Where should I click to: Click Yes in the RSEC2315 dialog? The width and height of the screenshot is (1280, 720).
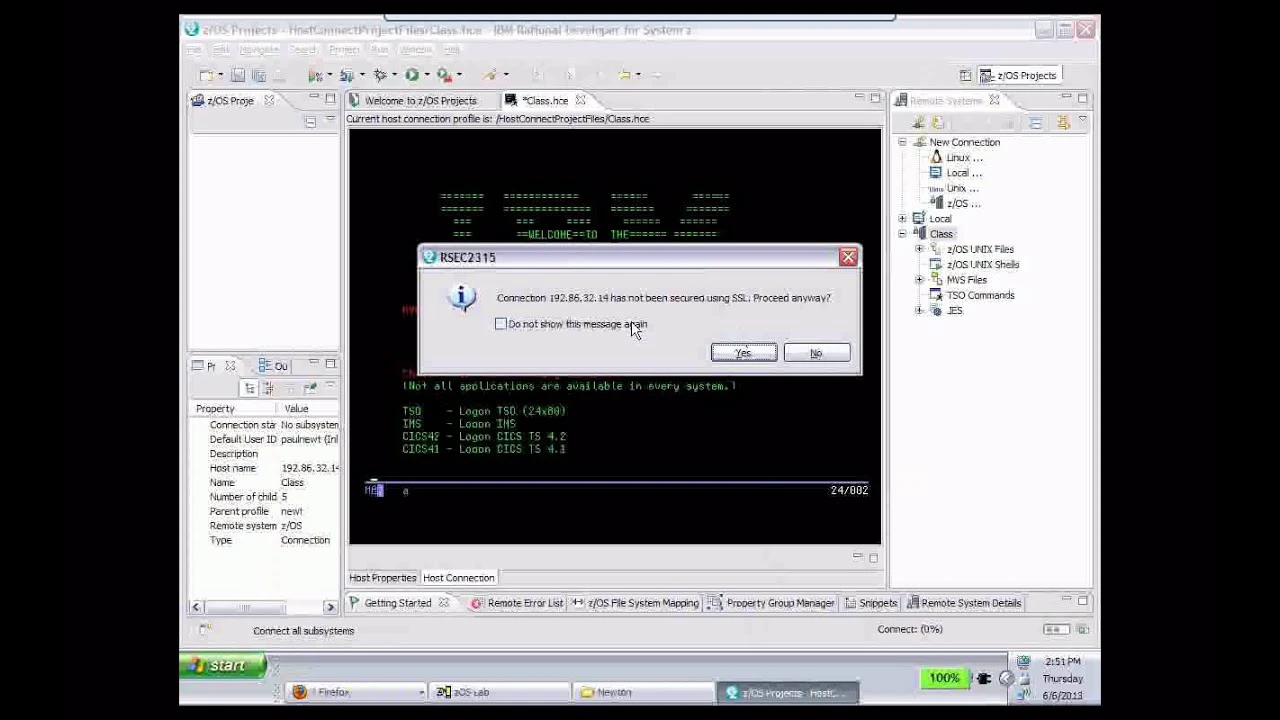743,353
